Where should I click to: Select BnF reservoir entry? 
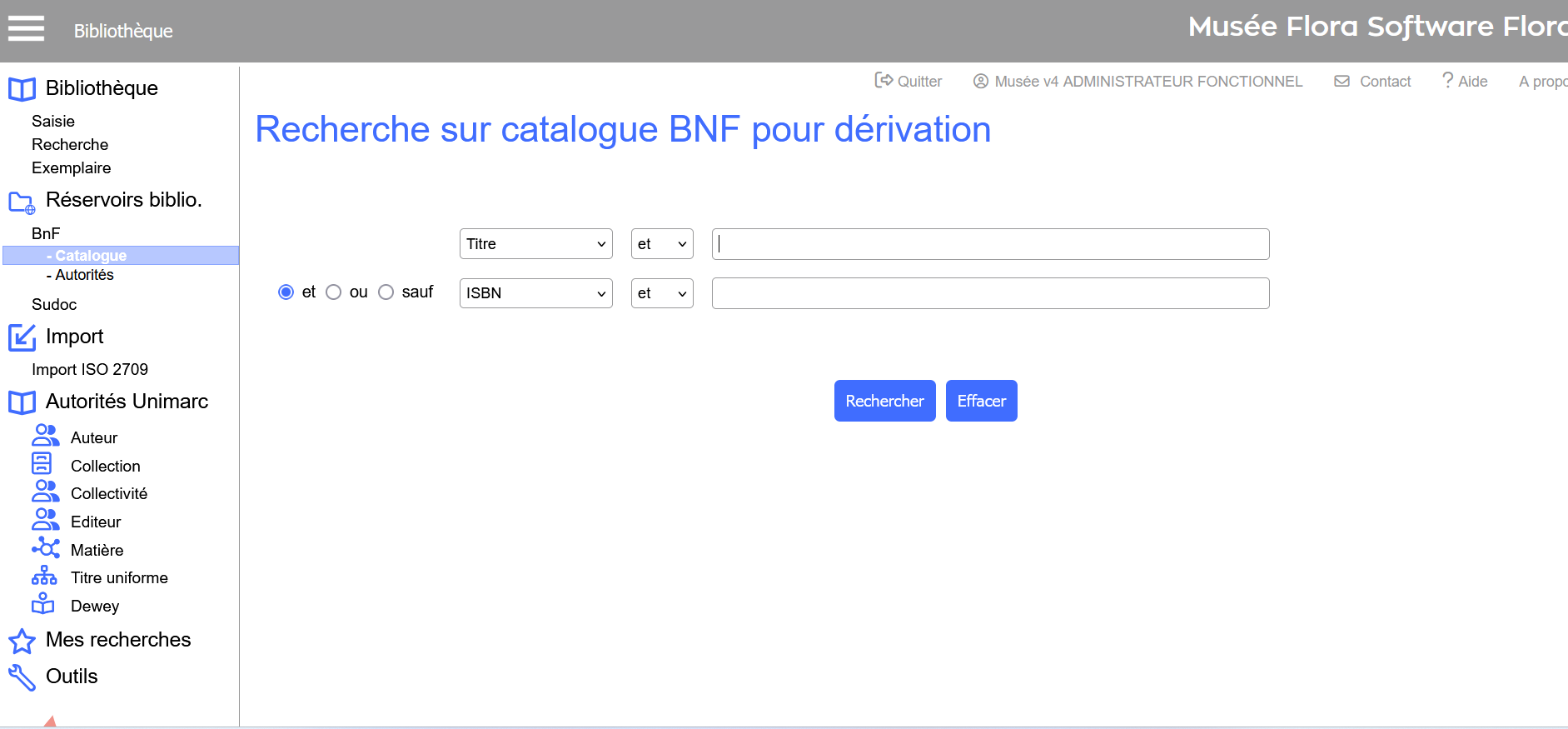(x=46, y=234)
